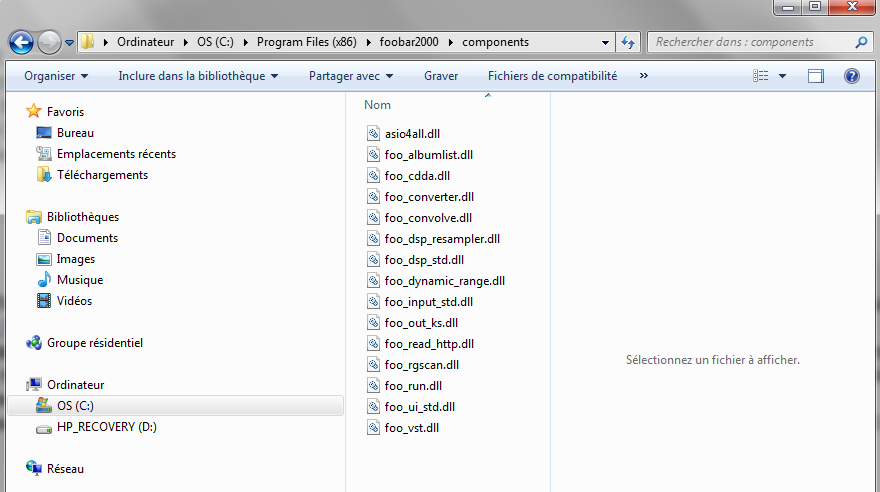The width and height of the screenshot is (880, 492).
Task: Click the search magnifier icon
Action: point(861,42)
